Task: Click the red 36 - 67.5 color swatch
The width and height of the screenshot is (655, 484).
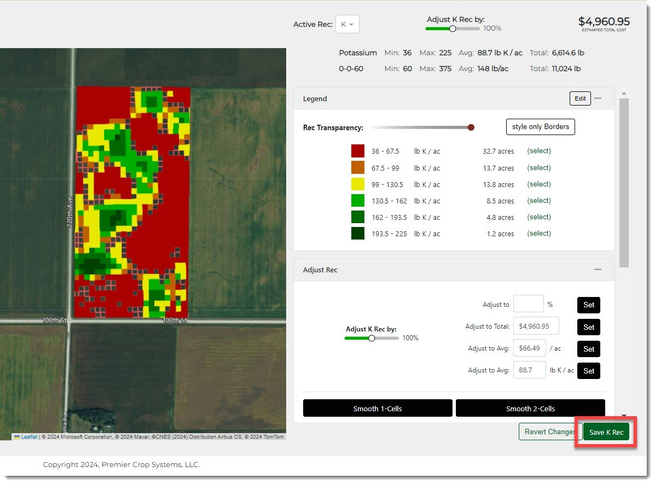Action: click(x=357, y=151)
